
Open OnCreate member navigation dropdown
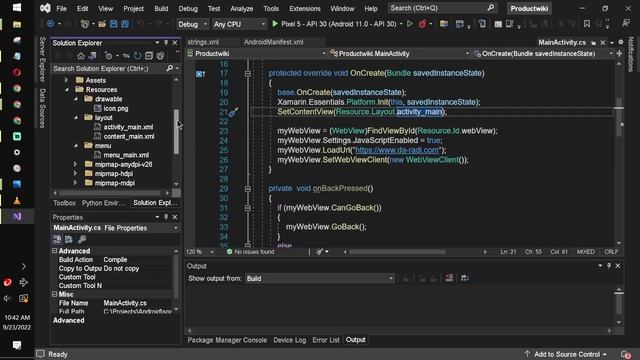coord(543,53)
